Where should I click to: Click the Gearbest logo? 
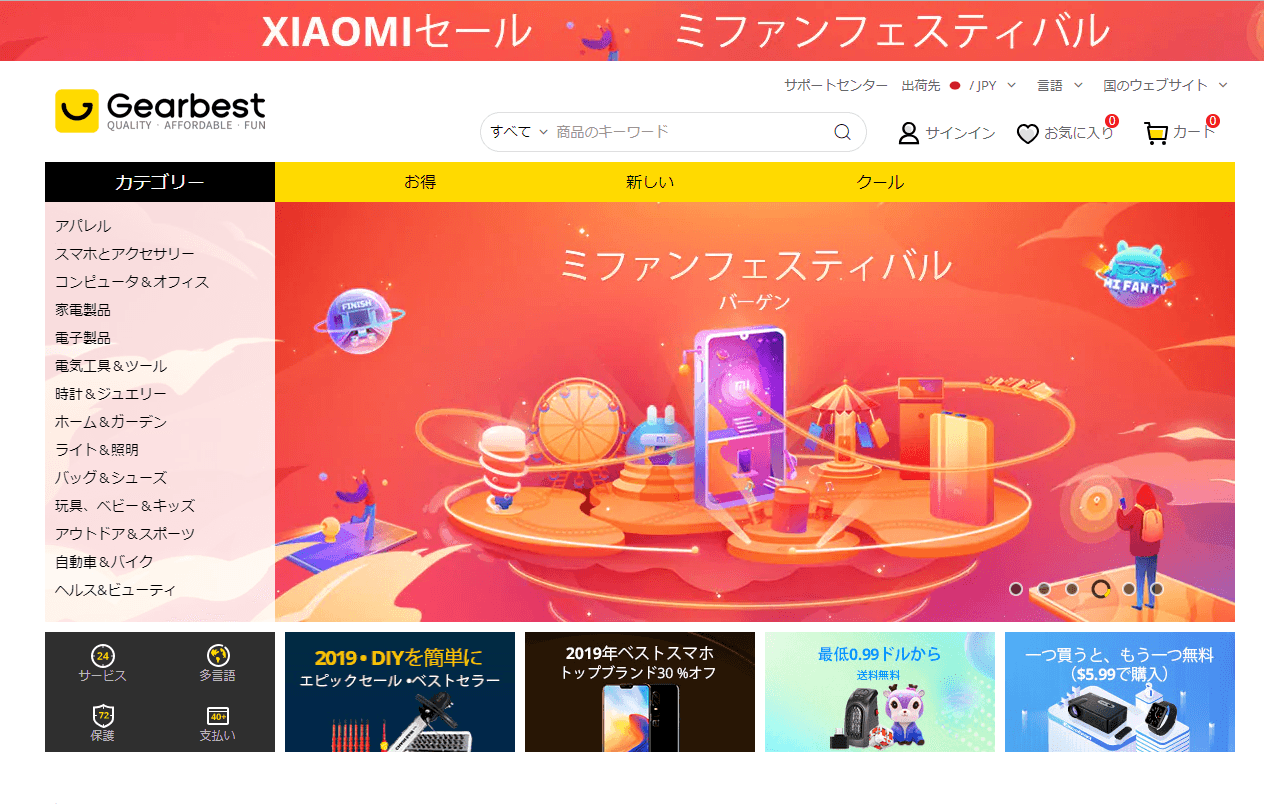click(x=160, y=111)
